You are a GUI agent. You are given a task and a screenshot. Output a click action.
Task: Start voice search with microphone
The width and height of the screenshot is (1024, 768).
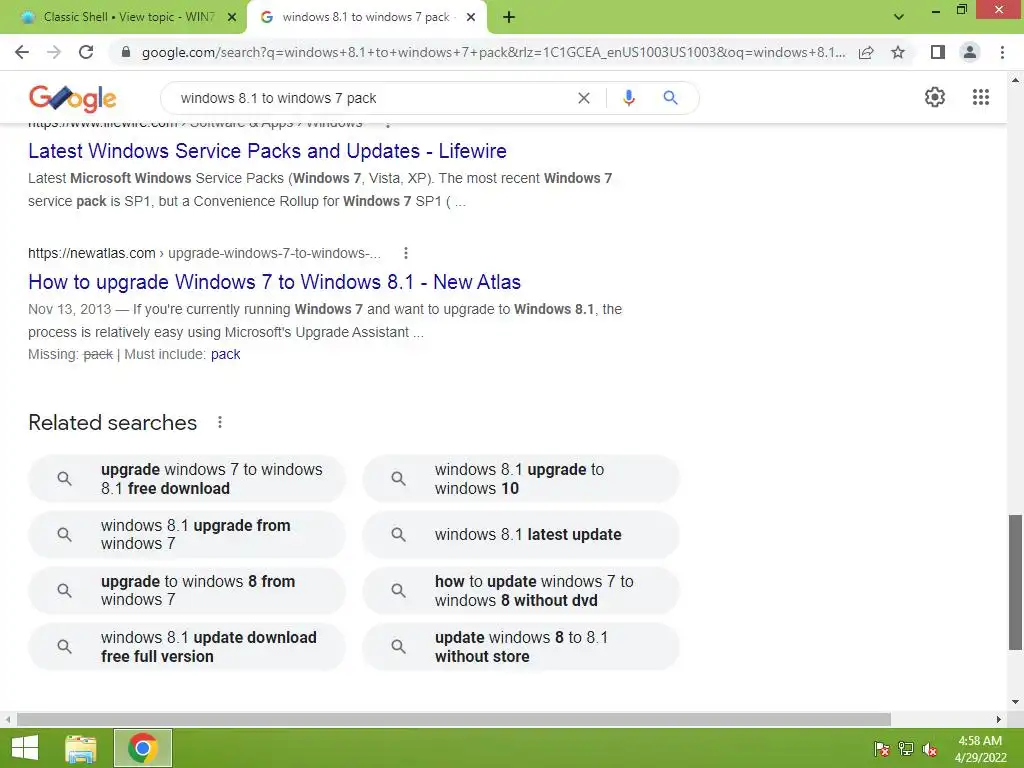coord(628,98)
